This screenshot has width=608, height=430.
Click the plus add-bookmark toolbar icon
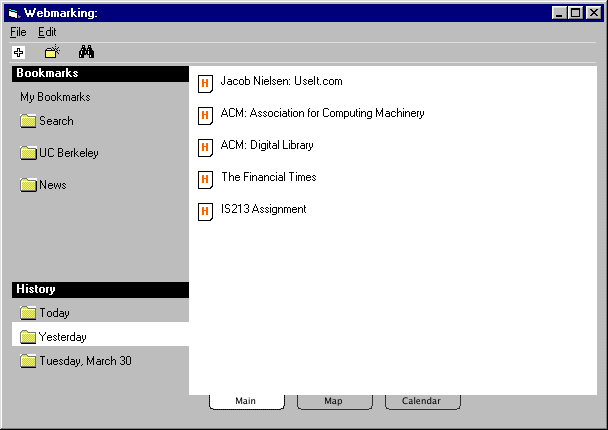19,52
